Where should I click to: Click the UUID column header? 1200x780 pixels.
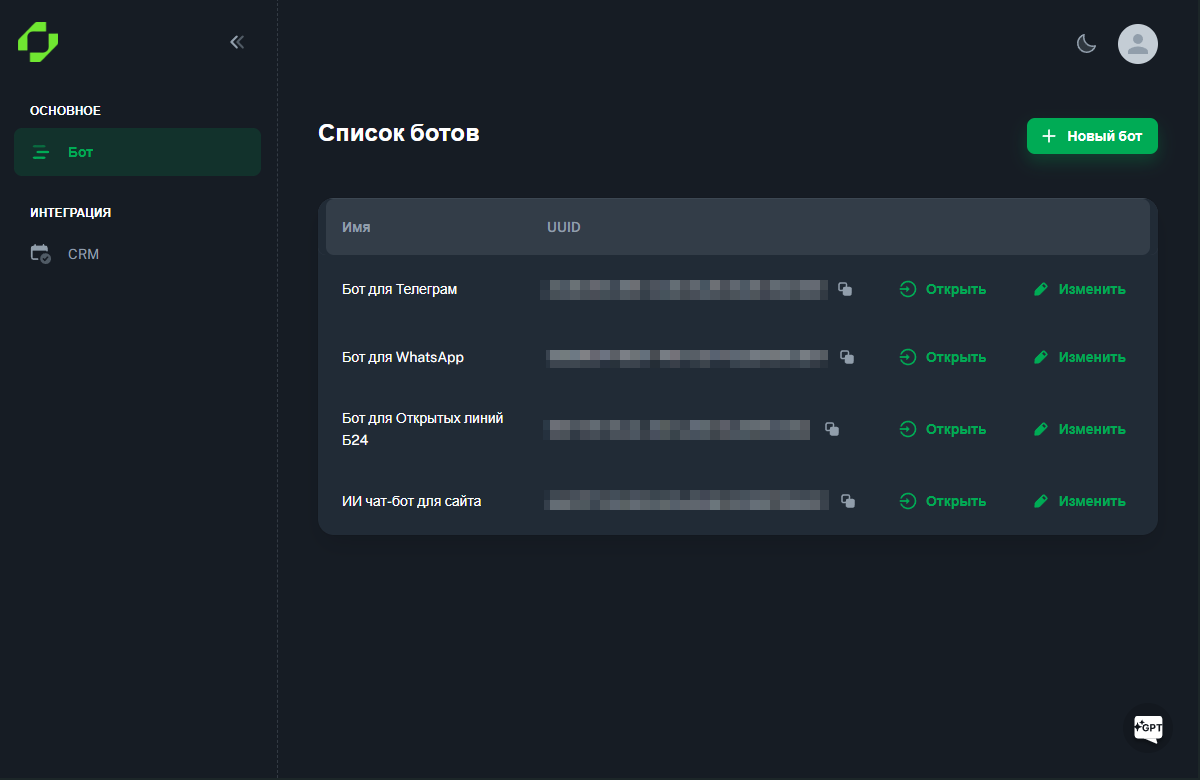(564, 227)
